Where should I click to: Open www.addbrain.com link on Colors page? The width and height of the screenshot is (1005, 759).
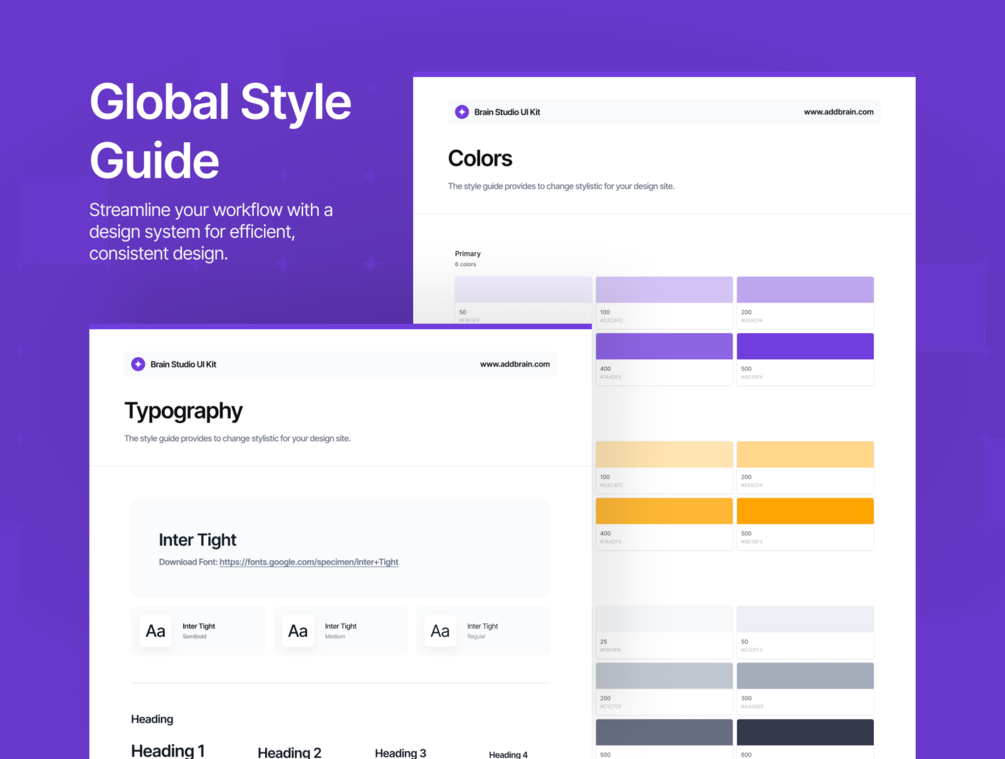click(x=838, y=112)
